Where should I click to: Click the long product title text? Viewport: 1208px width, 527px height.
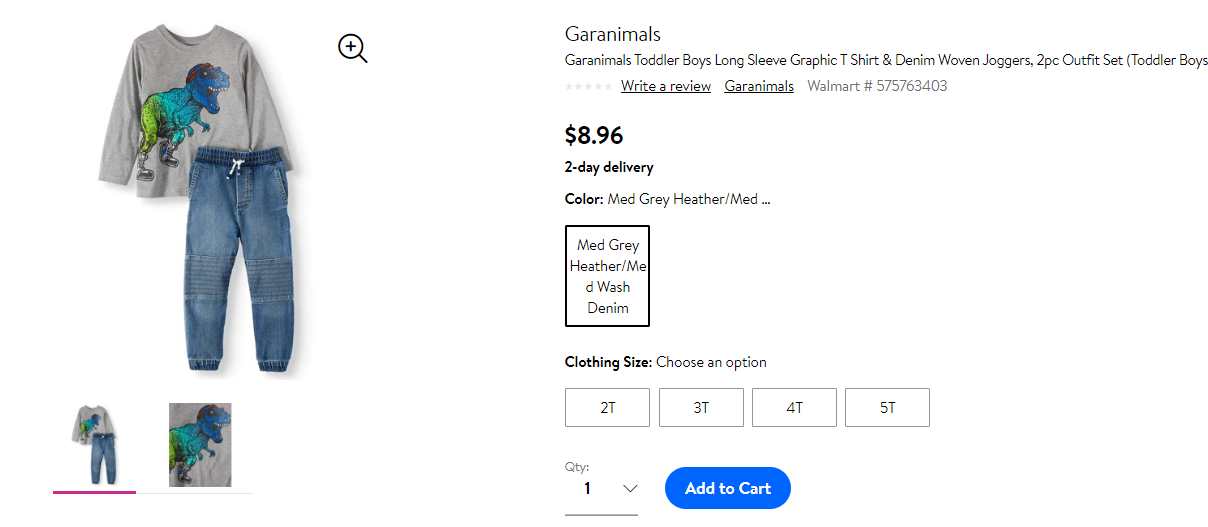click(886, 60)
